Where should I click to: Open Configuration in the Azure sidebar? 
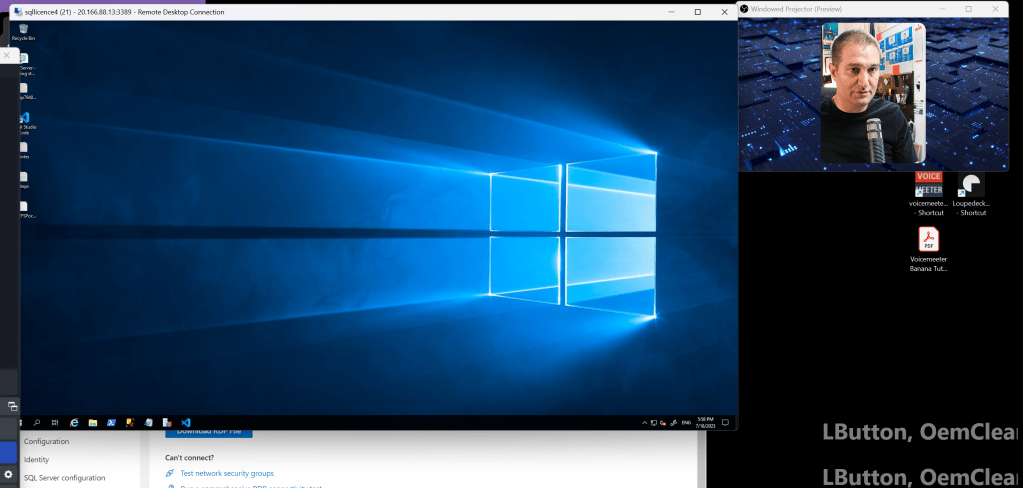46,441
